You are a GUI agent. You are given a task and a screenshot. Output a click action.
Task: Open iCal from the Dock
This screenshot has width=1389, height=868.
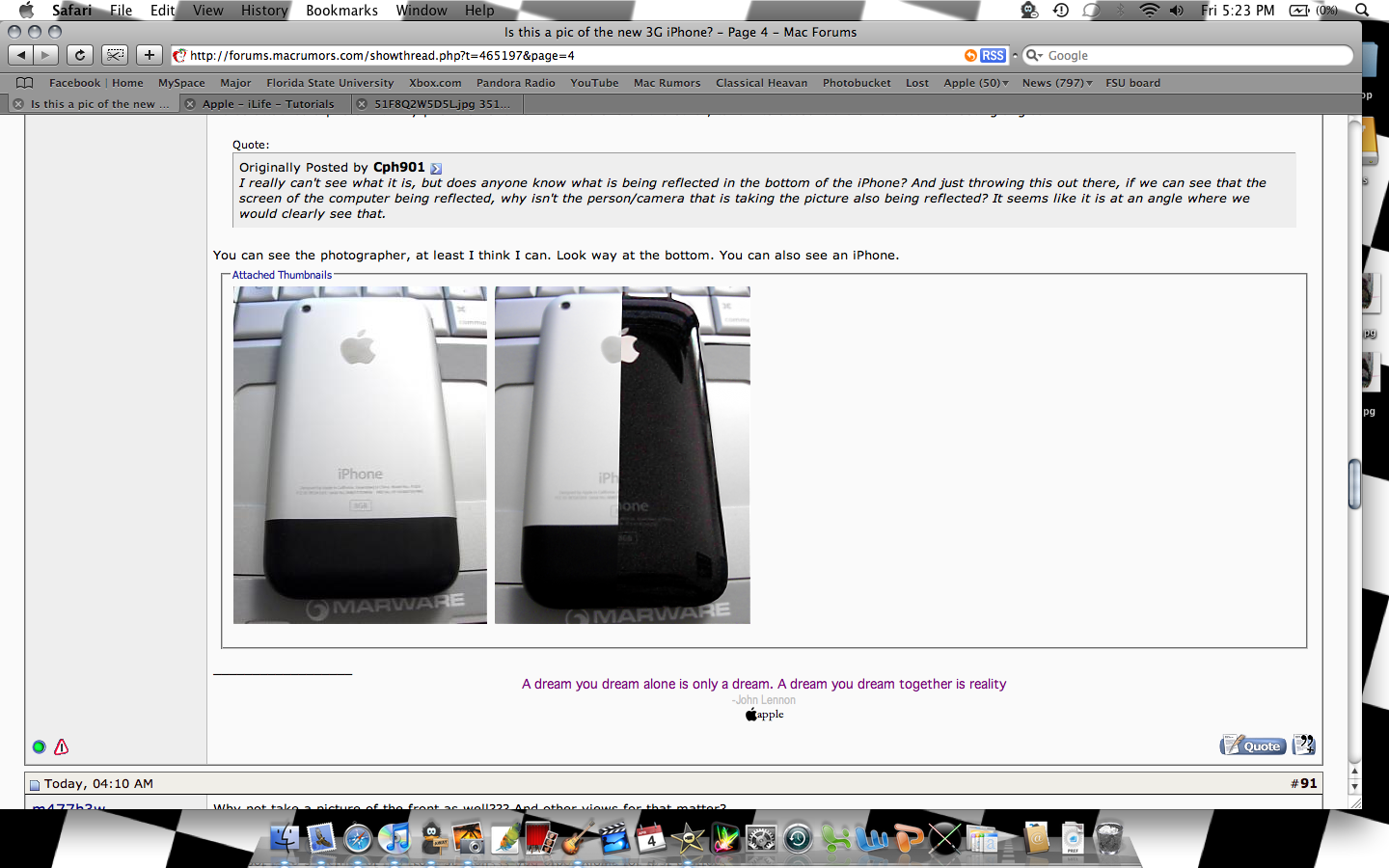click(651, 838)
